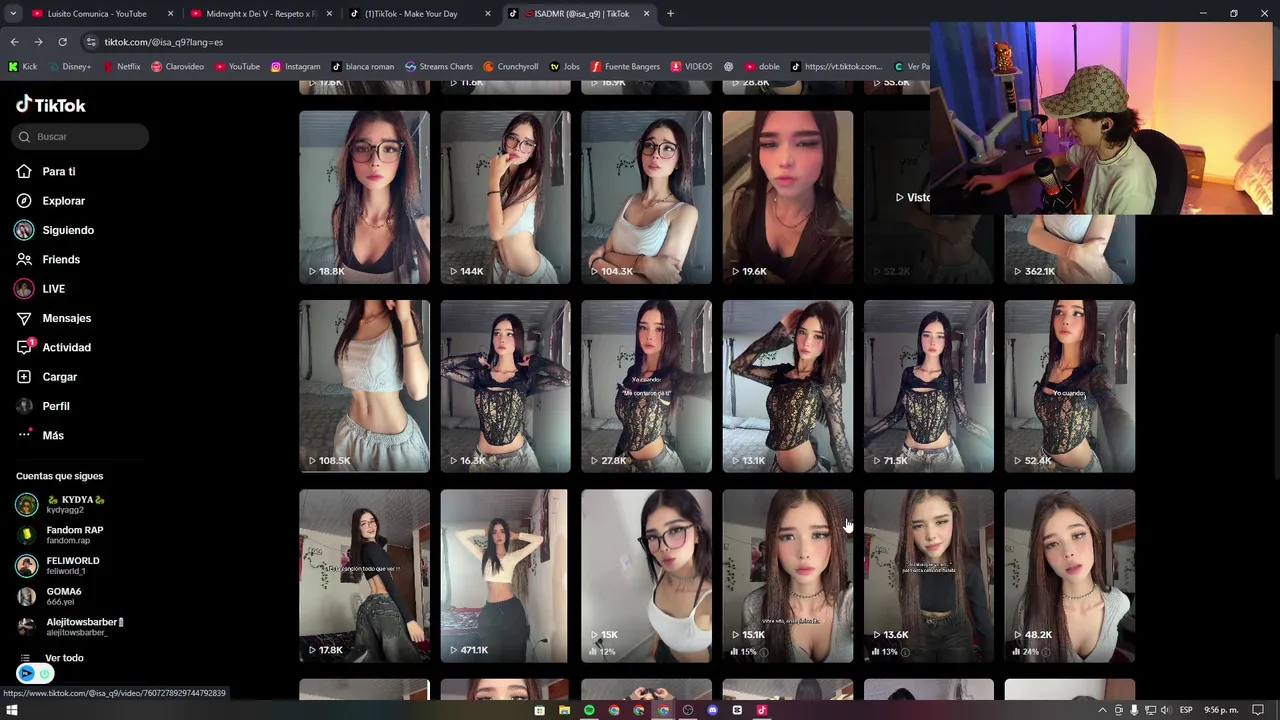Screen dimensions: 1280x720
Task: Open the video with 27.8K views
Action: [646, 386]
